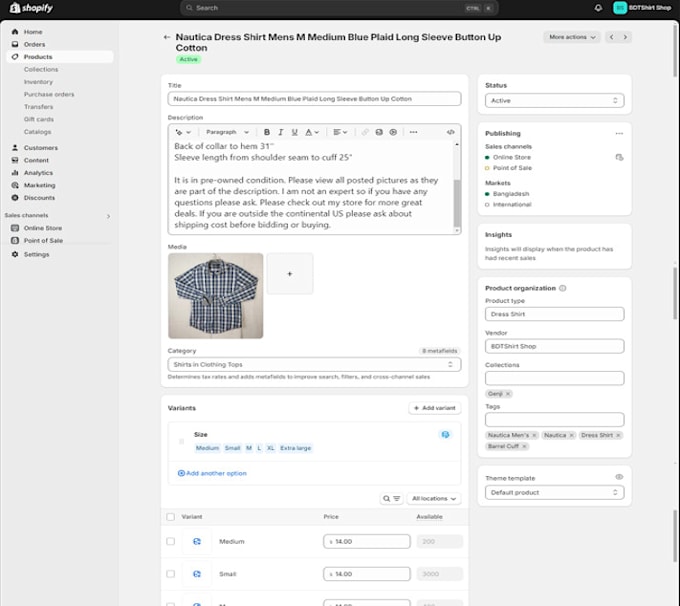Image resolution: width=680 pixels, height=606 pixels.
Task: Go to Inventory submenu item
Action: (38, 82)
